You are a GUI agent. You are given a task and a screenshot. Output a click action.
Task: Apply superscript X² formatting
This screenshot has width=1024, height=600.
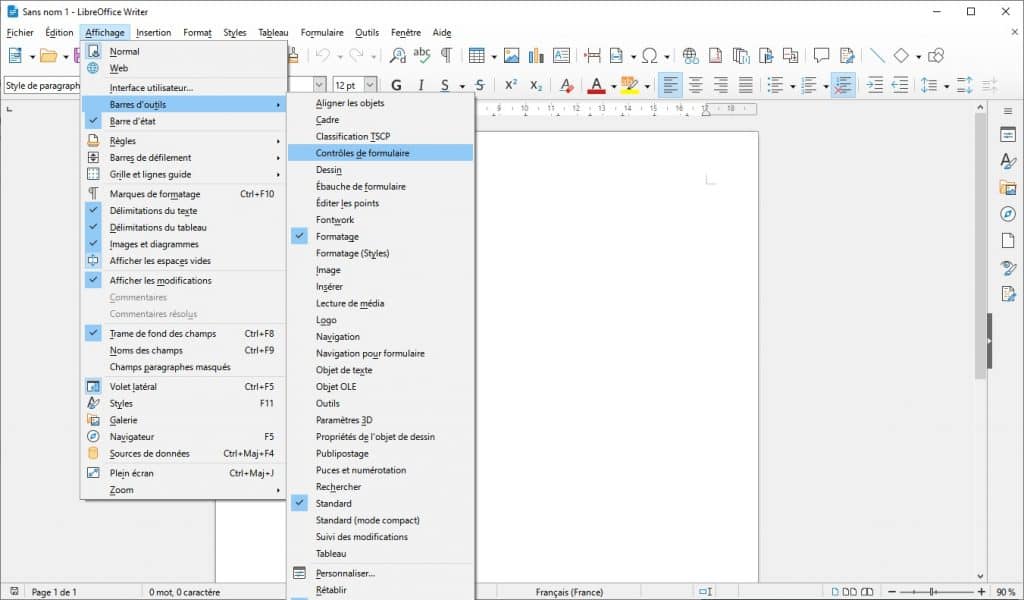pos(511,85)
